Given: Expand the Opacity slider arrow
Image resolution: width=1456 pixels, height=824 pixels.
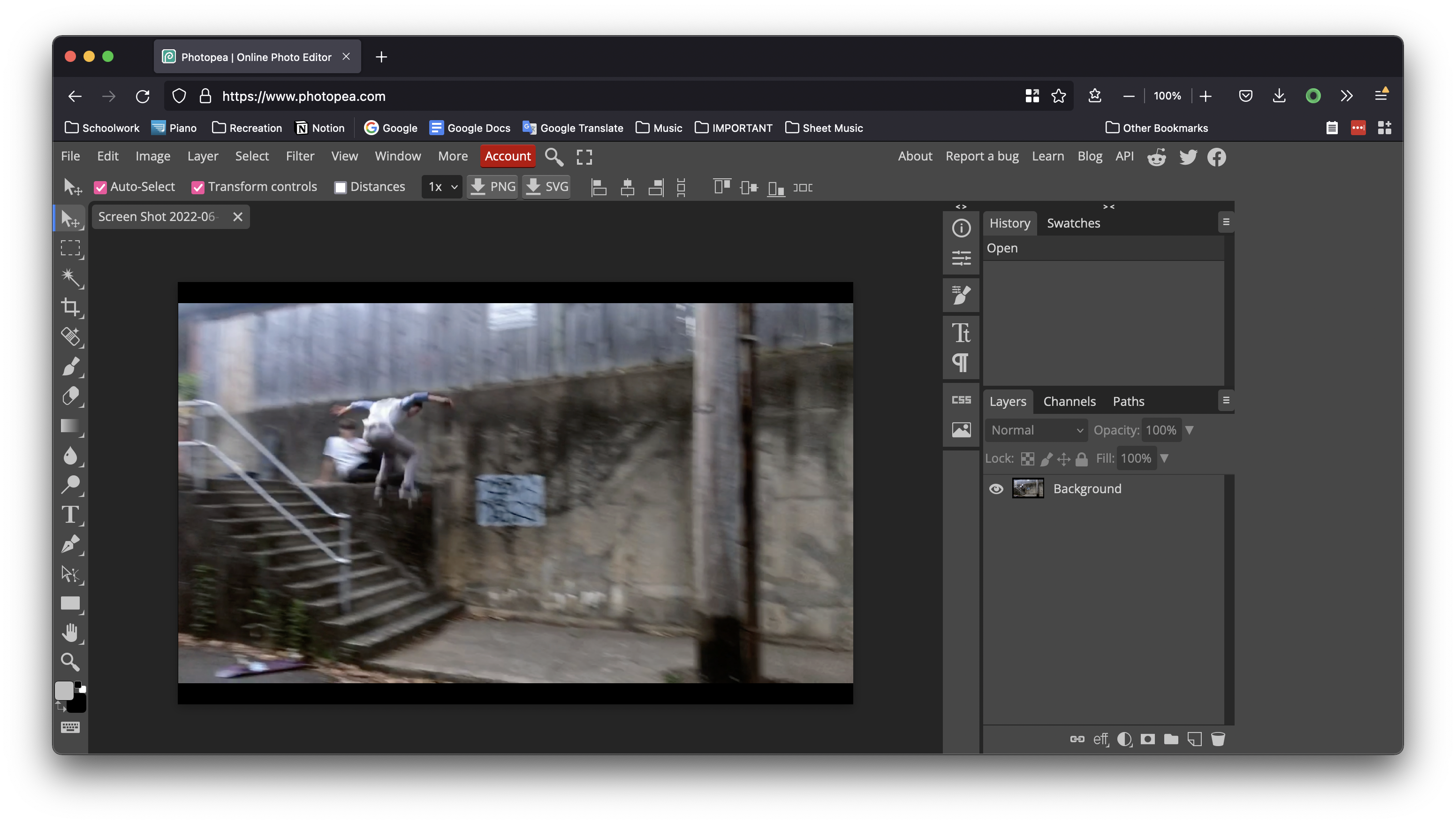Looking at the screenshot, I should pos(1190,430).
